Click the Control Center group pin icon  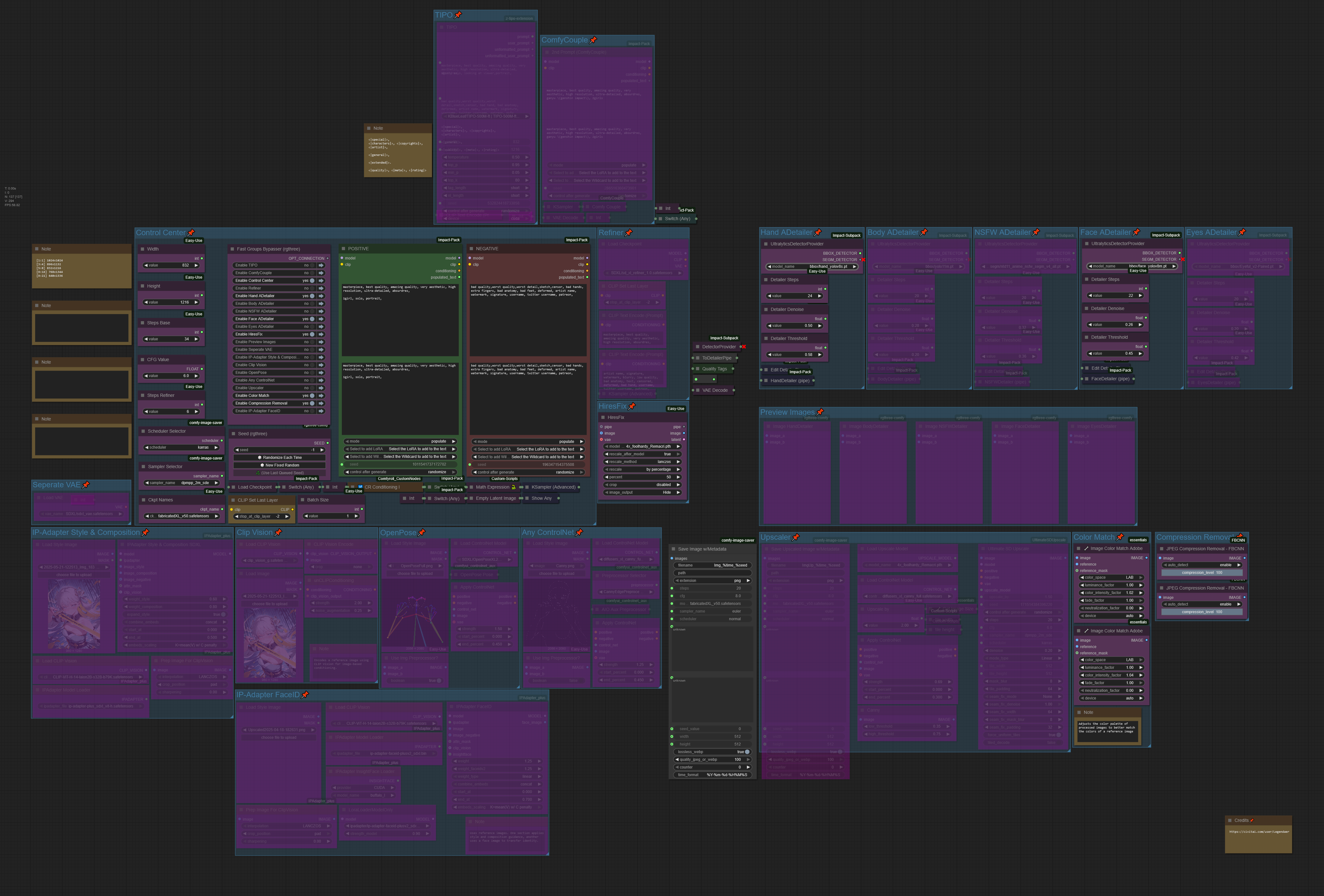click(x=191, y=232)
